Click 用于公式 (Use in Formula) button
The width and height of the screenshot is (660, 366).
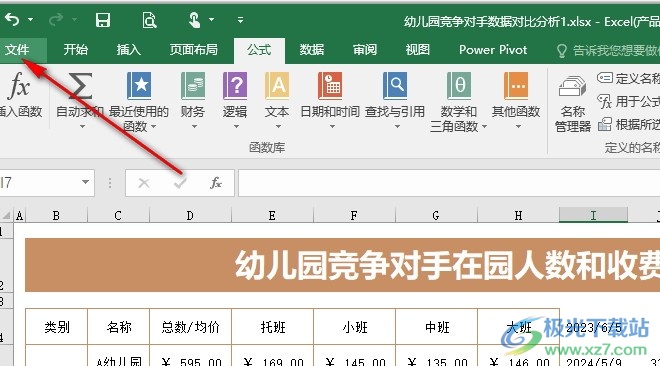628,101
